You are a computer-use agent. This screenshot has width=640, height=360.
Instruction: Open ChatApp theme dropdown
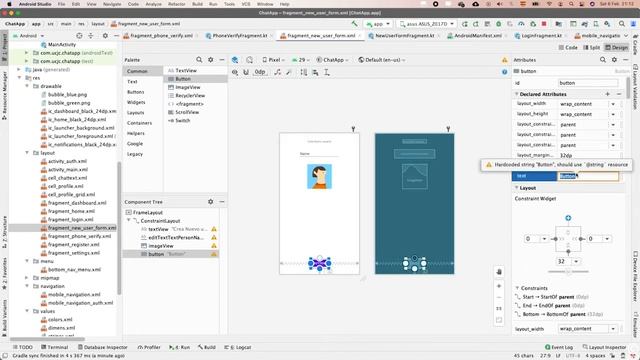pos(333,60)
